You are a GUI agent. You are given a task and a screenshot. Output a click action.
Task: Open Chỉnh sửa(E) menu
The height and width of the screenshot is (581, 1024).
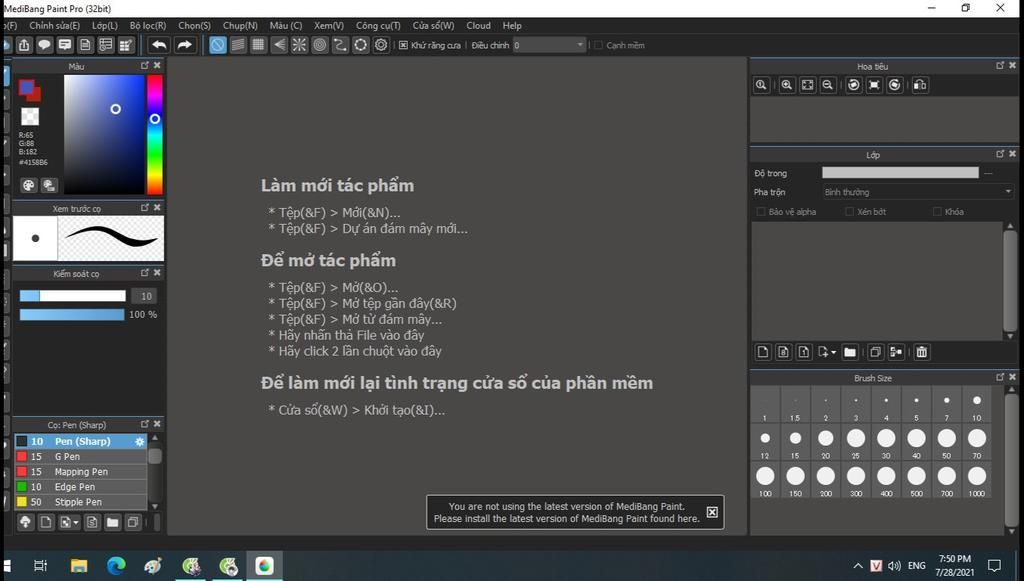54,25
